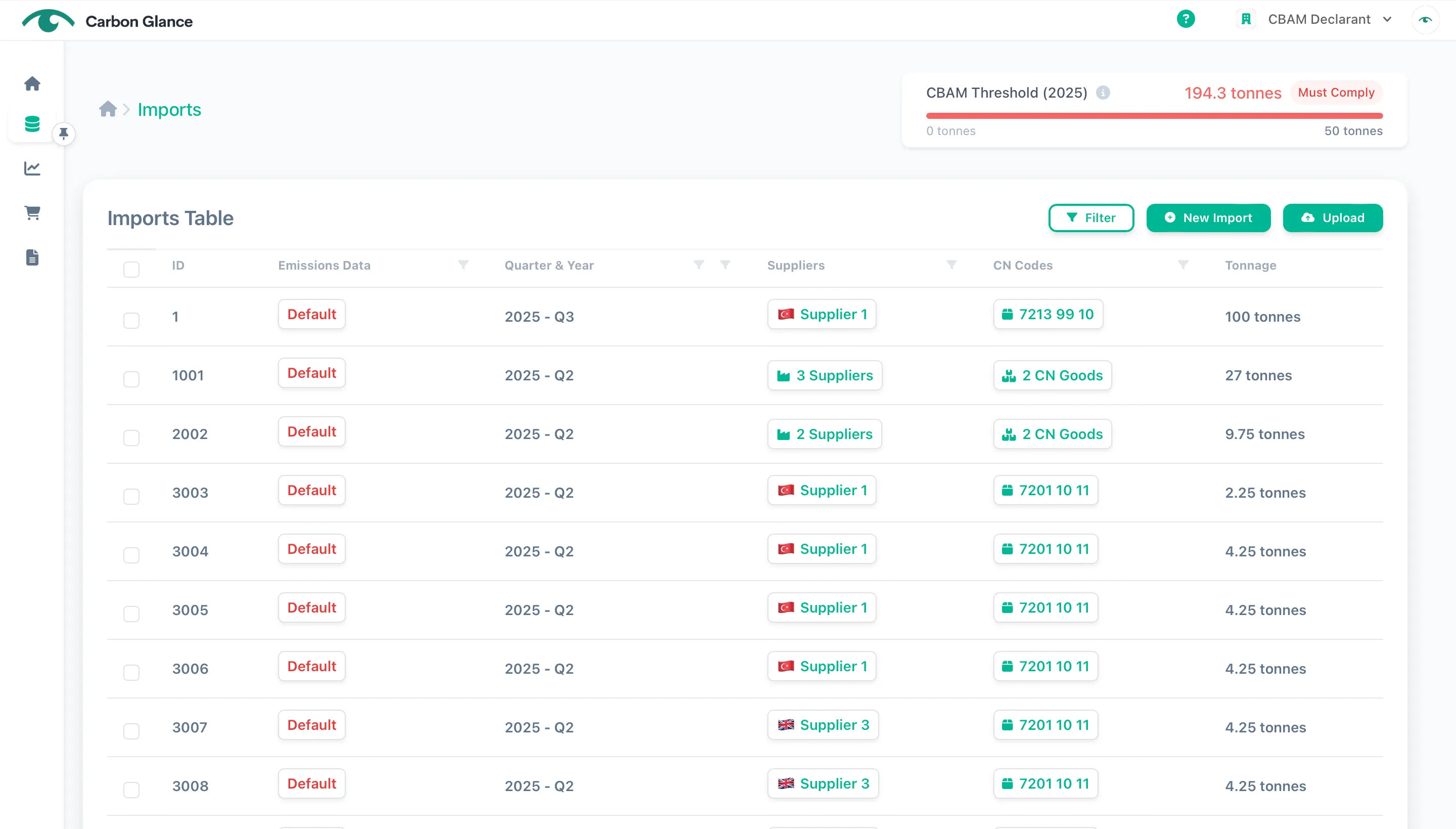
Task: Click the Imports Table heading
Action: [170, 218]
